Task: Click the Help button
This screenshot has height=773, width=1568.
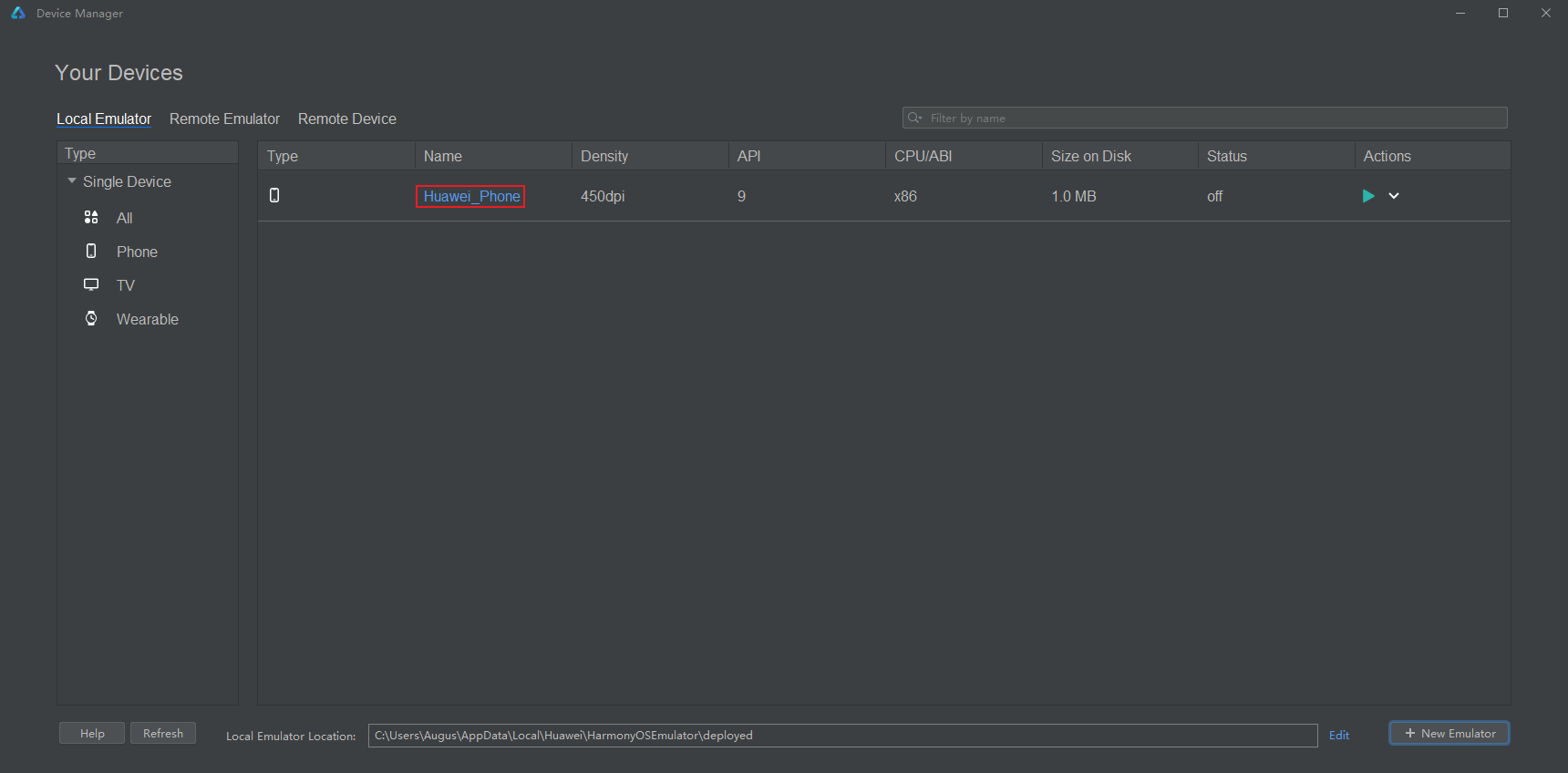Action: click(x=92, y=733)
